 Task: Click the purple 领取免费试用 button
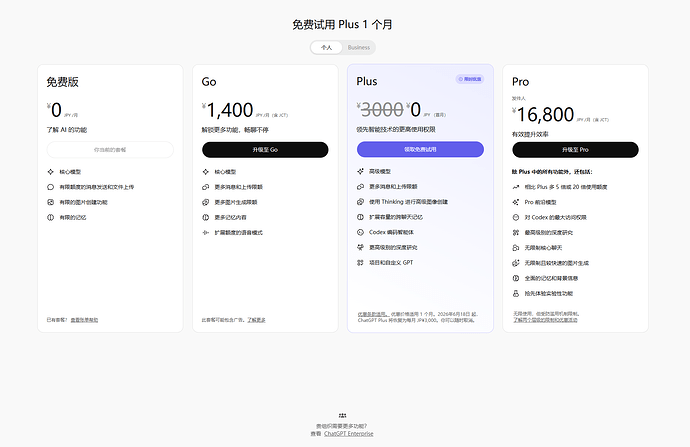[420, 149]
